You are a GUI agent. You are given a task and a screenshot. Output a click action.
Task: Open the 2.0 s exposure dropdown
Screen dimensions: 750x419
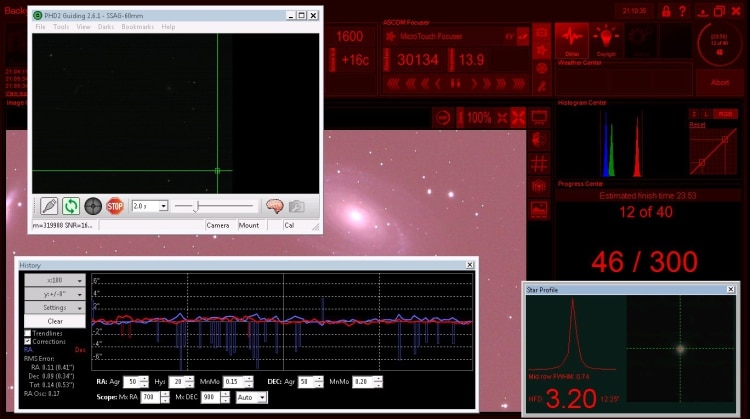pyautogui.click(x=163, y=206)
